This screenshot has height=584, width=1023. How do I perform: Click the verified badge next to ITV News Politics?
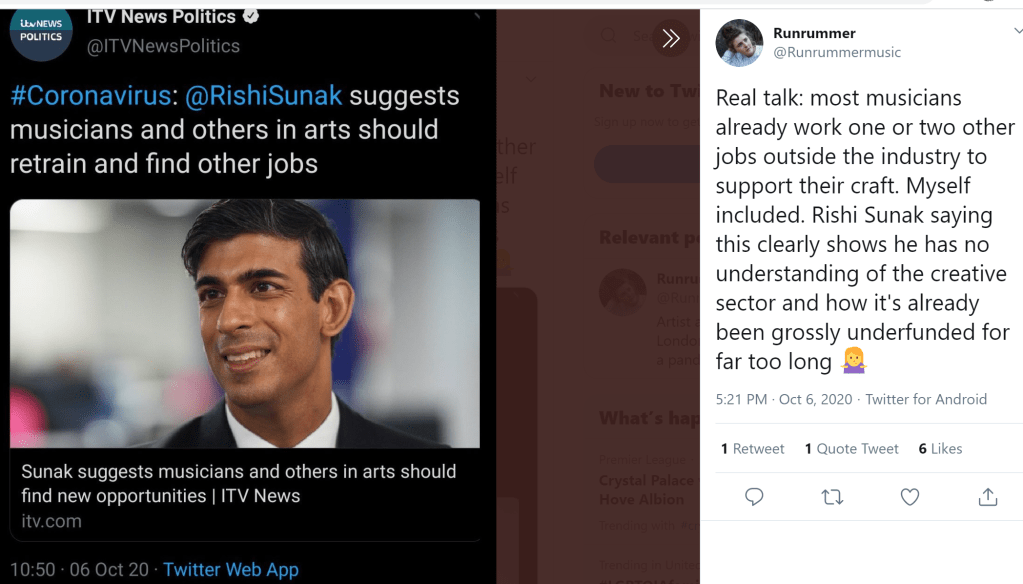tap(252, 16)
